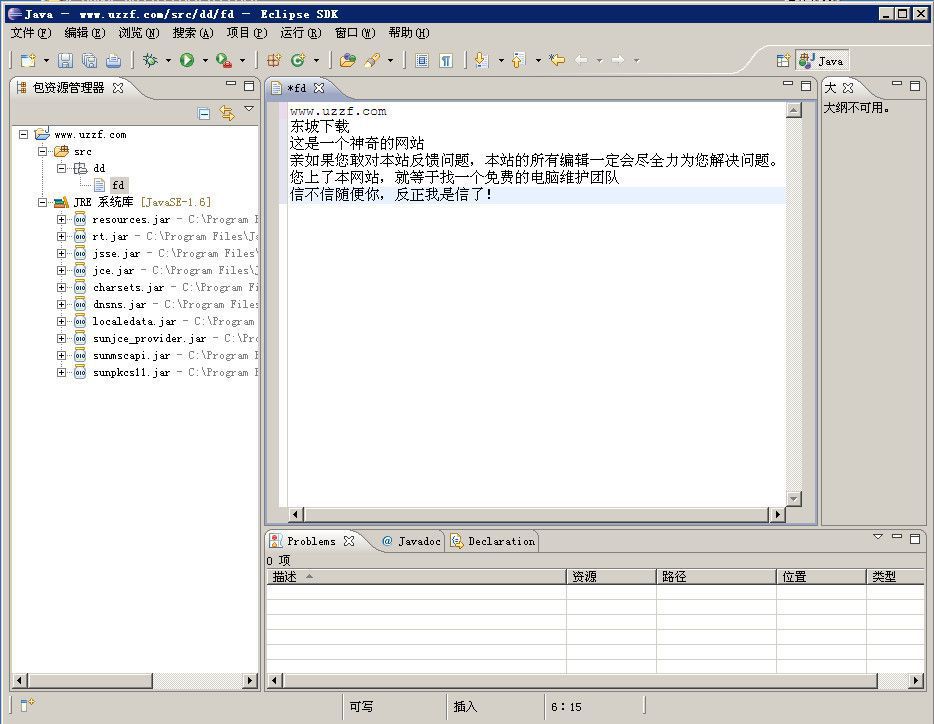
Task: Maximize the editor area
Action: tap(806, 86)
